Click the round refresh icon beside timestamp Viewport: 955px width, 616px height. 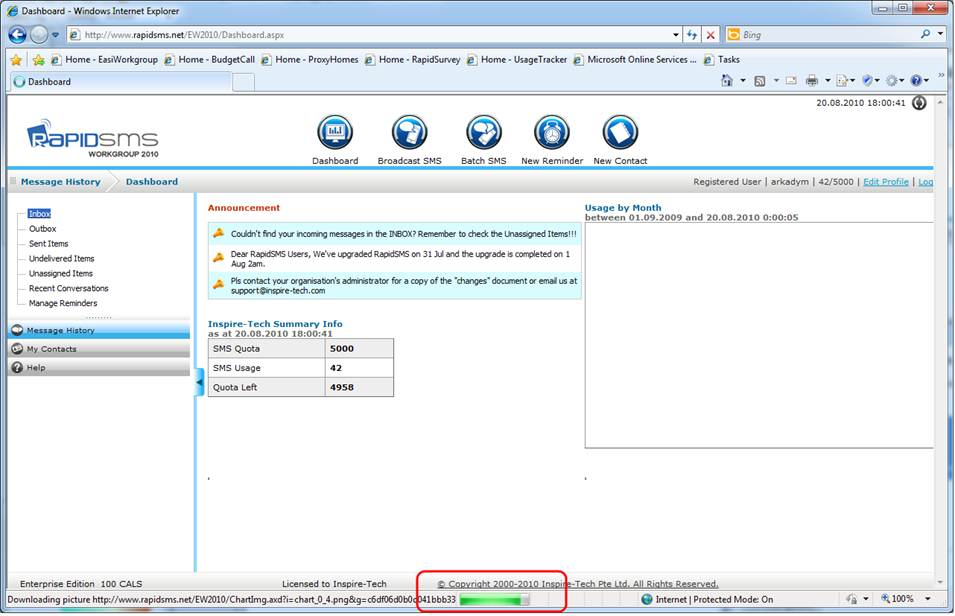click(x=919, y=103)
